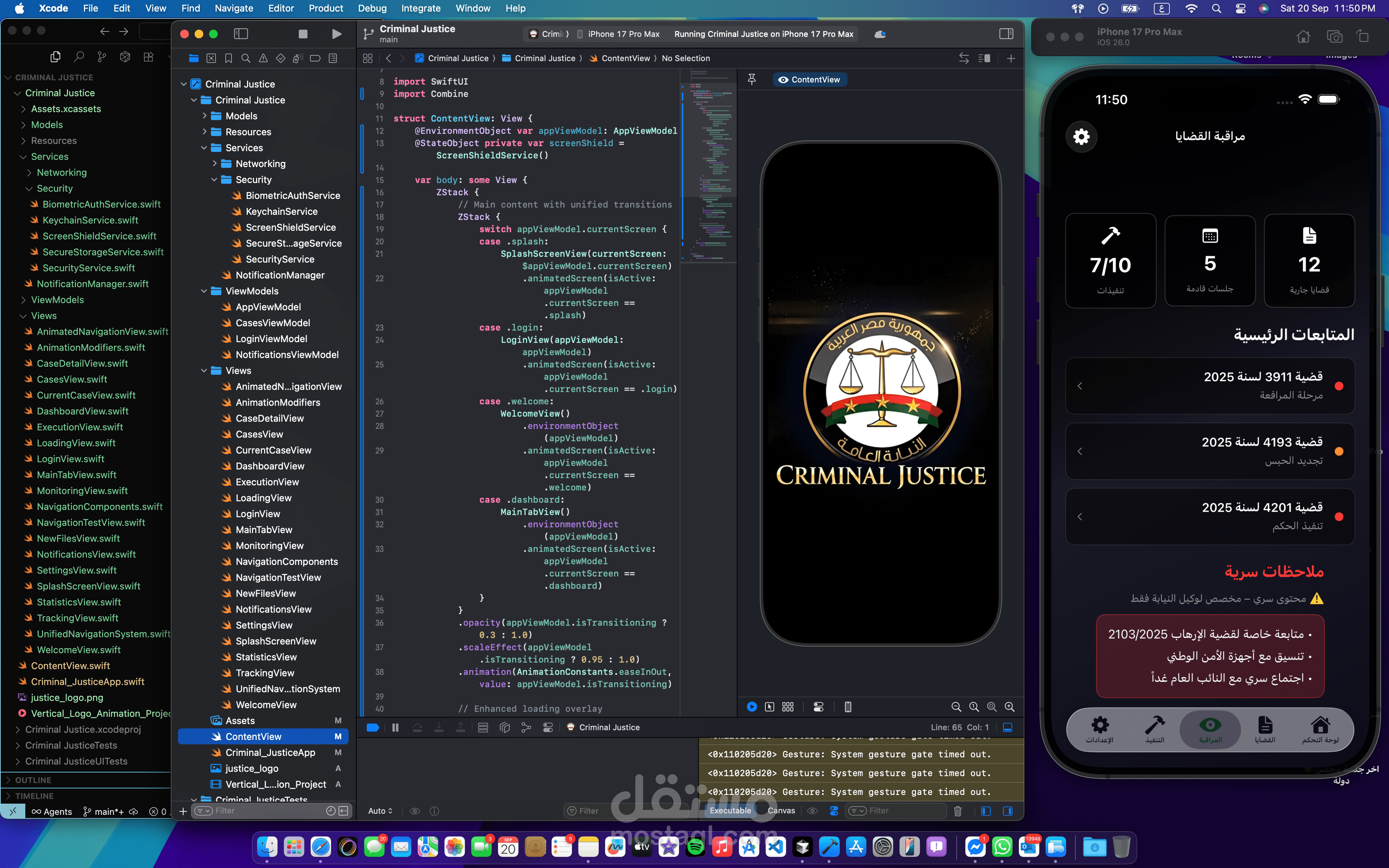Toggle the variables view pane
1389x868 pixels.
[986, 810]
